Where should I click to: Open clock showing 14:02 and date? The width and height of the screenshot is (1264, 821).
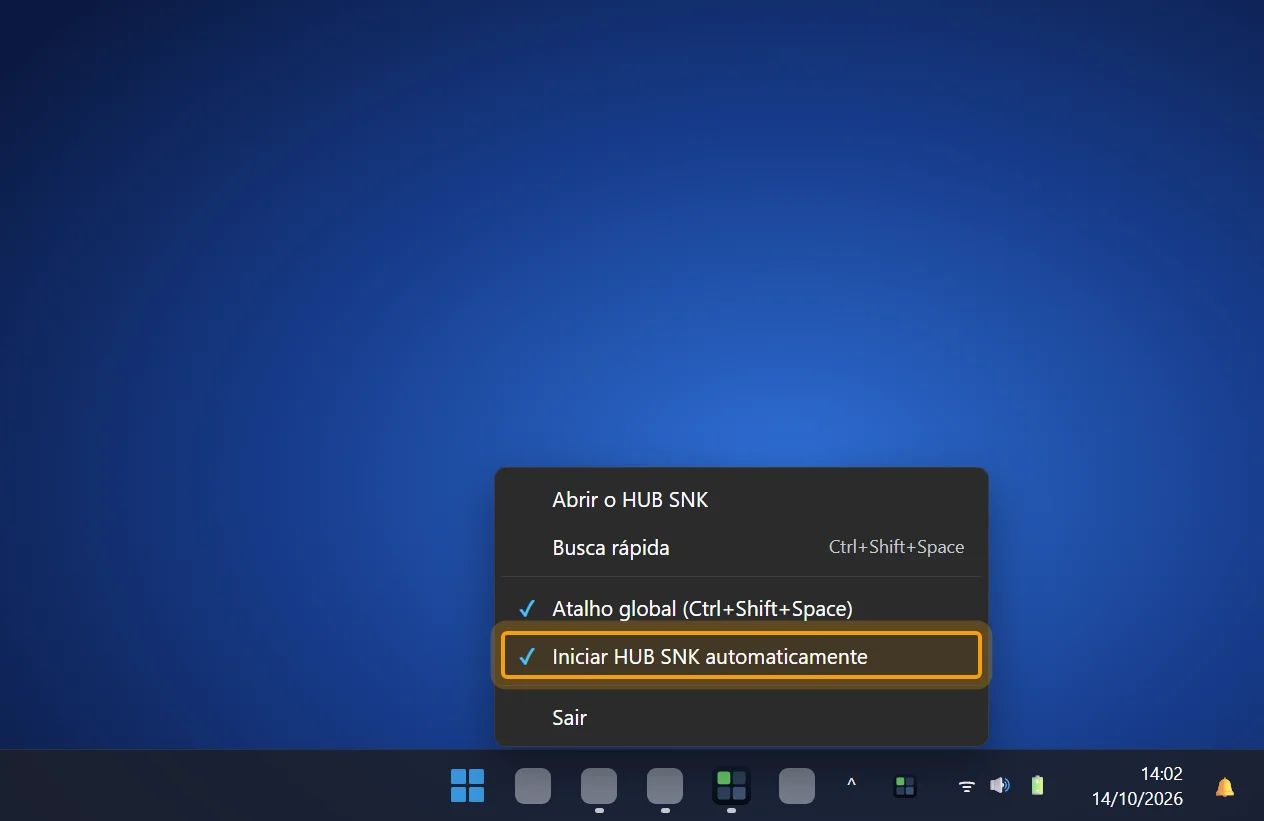pos(1137,787)
